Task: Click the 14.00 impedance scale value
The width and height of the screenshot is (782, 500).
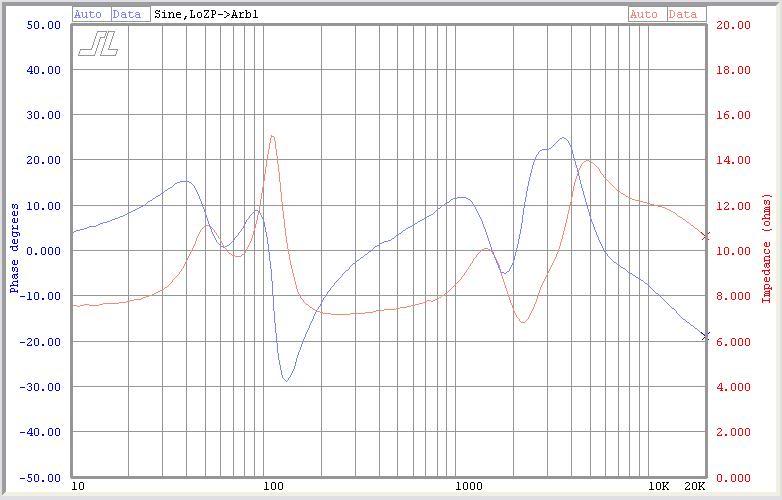Action: coord(733,160)
